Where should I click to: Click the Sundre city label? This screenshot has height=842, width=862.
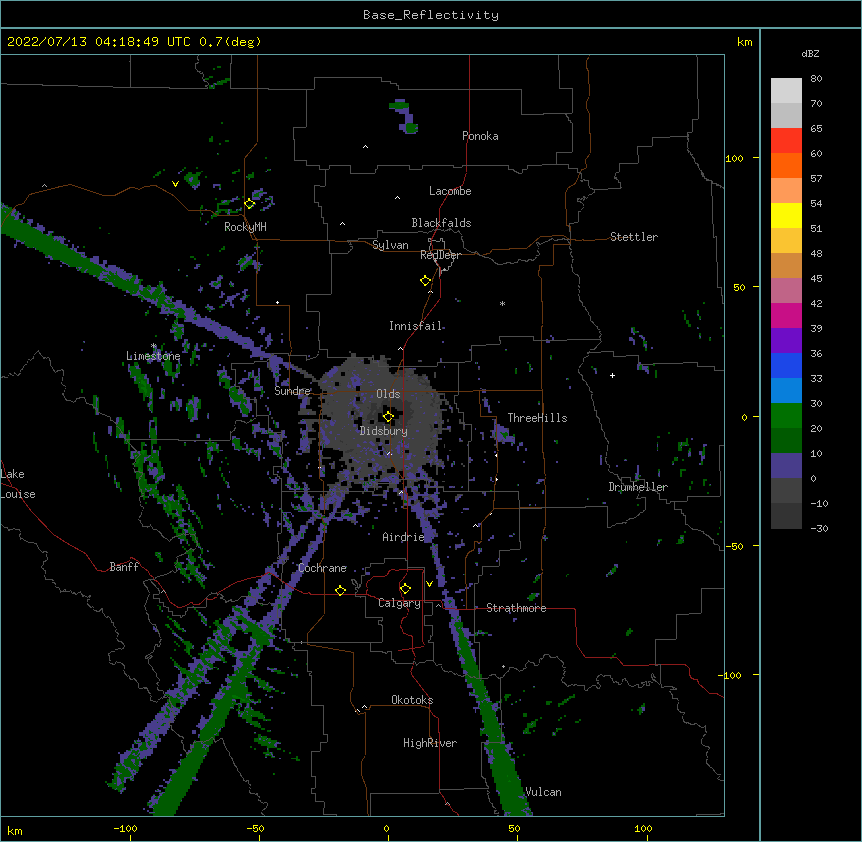coord(292,391)
